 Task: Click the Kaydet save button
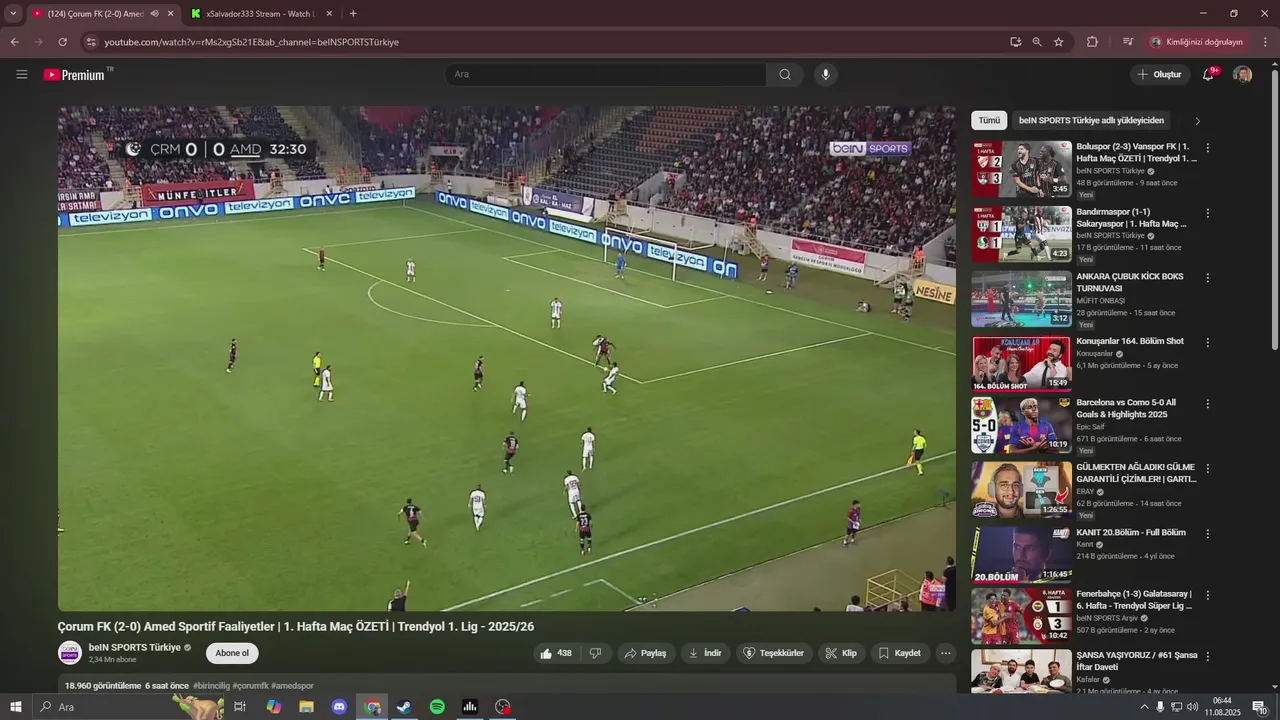[900, 653]
